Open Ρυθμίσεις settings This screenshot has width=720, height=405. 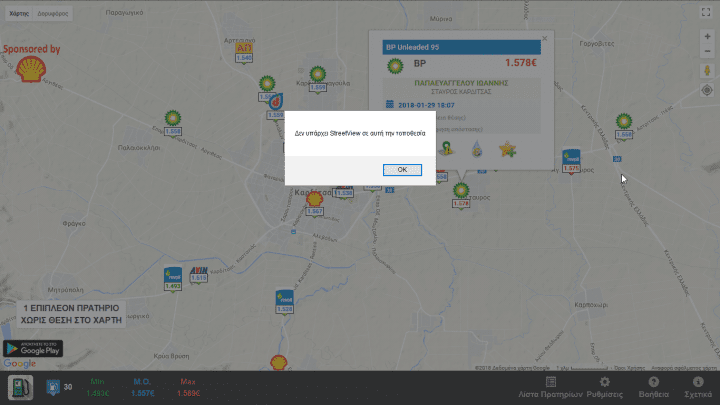coord(605,388)
